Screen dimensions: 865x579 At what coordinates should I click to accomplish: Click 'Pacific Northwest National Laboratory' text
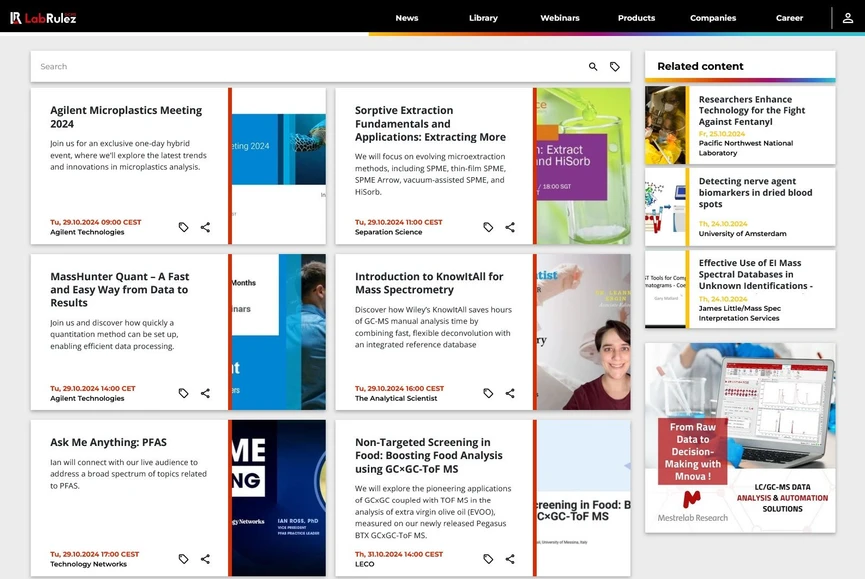click(x=746, y=148)
